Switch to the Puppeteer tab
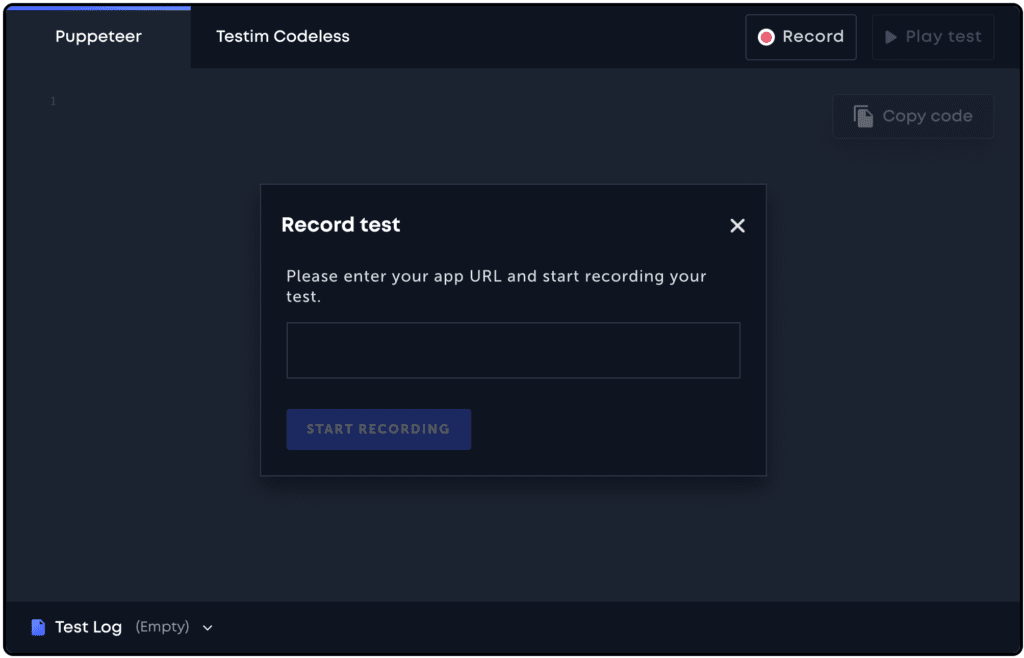Image resolution: width=1024 pixels, height=658 pixels. (x=98, y=37)
